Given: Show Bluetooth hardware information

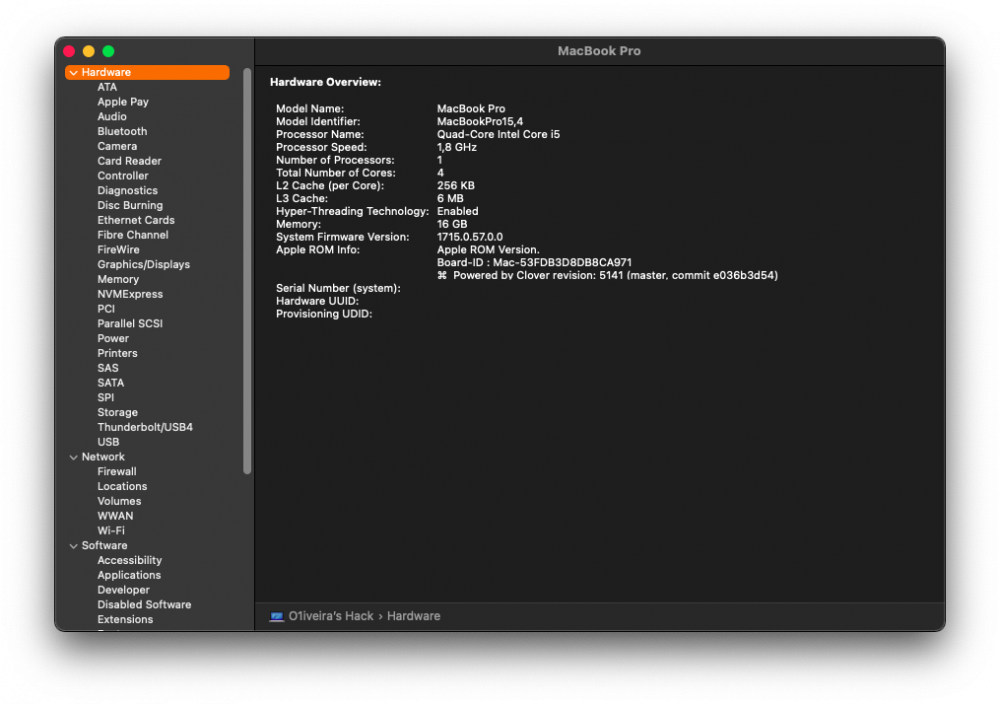Looking at the screenshot, I should [122, 131].
